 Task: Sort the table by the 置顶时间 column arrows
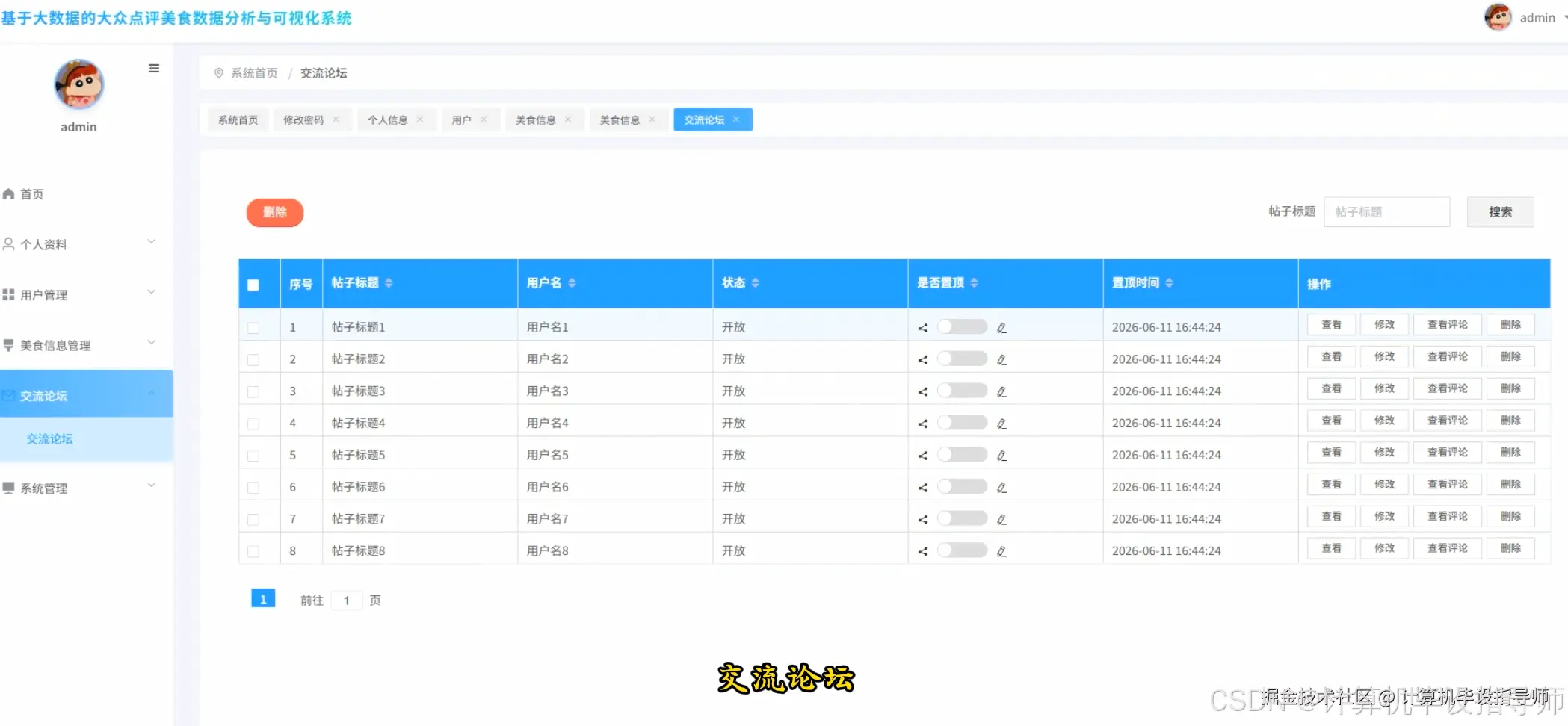1169,283
